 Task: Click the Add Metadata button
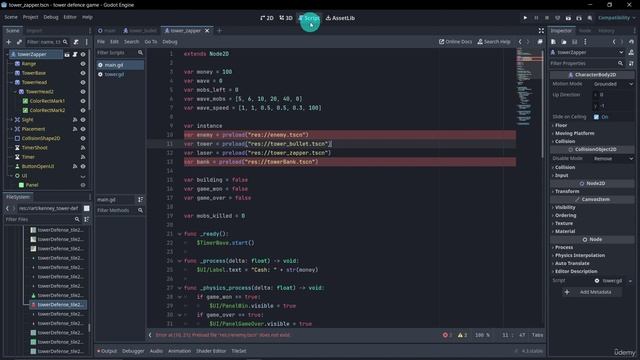[591, 292]
